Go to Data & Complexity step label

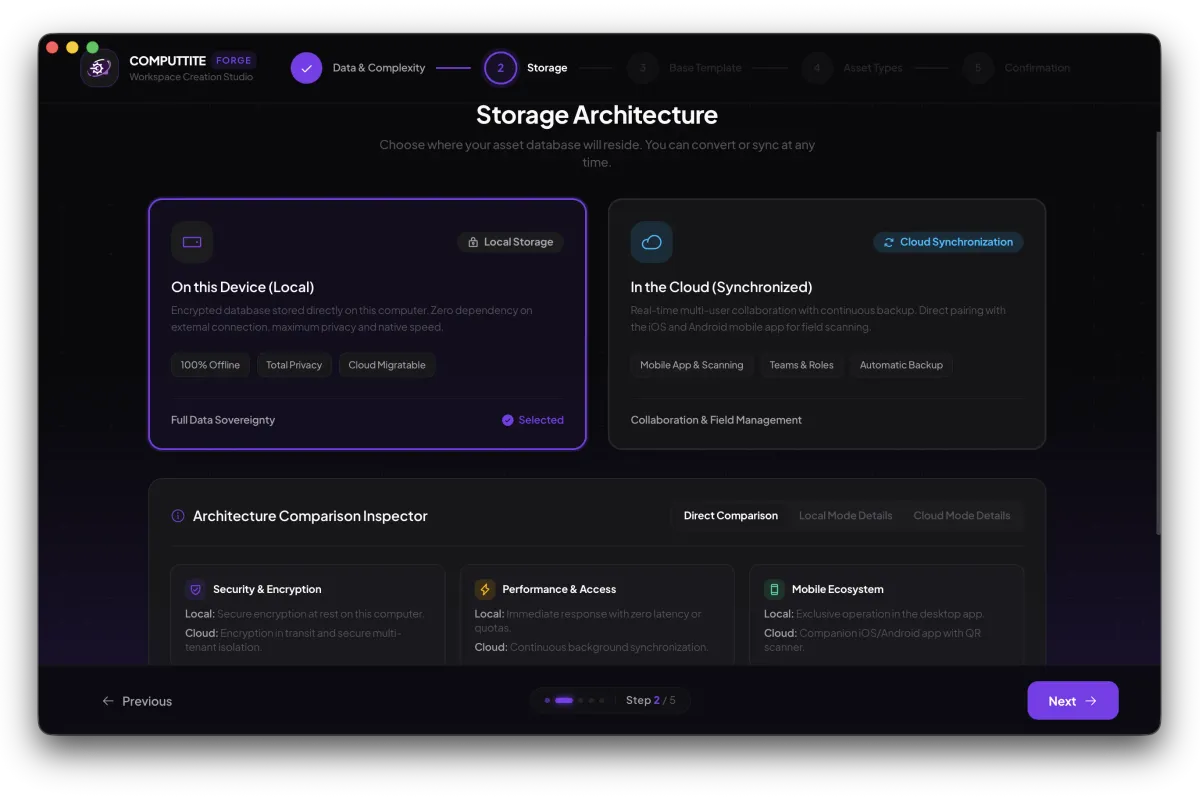[379, 68]
